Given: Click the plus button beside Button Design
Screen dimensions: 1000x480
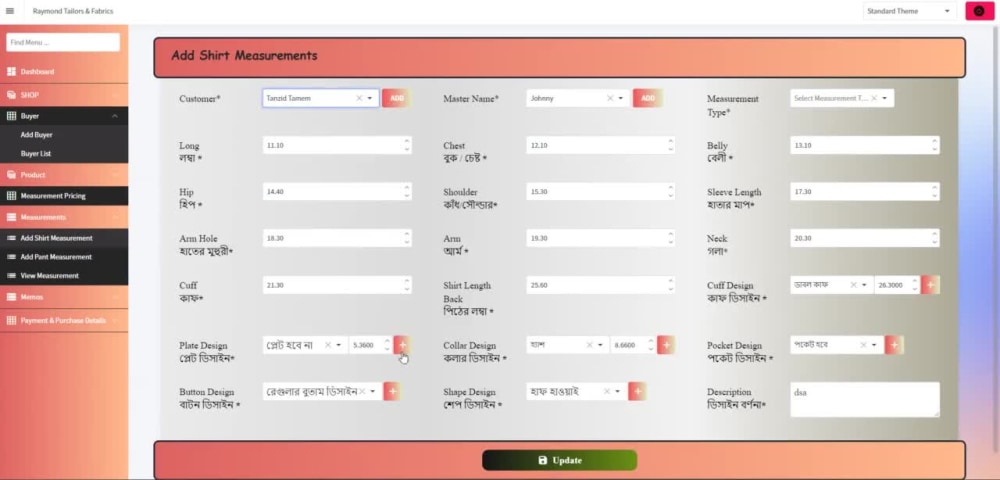Looking at the screenshot, I should pyautogui.click(x=392, y=391).
